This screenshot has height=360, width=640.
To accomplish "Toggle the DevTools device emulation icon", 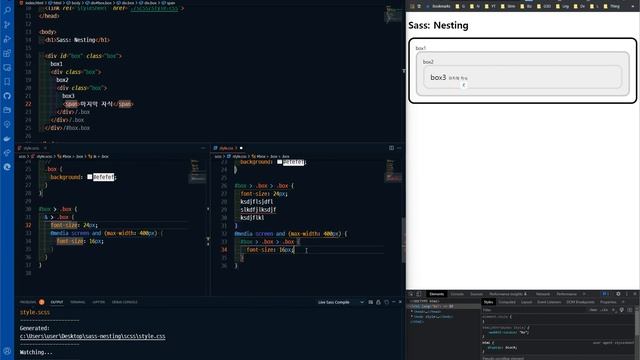I will 419,294.
